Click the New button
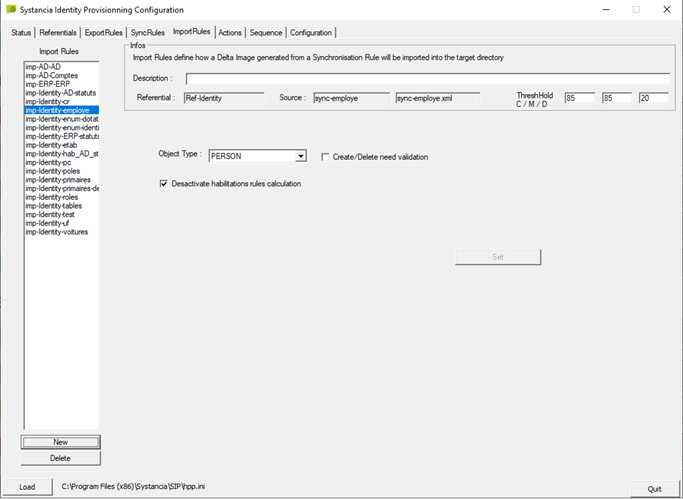 click(x=61, y=442)
